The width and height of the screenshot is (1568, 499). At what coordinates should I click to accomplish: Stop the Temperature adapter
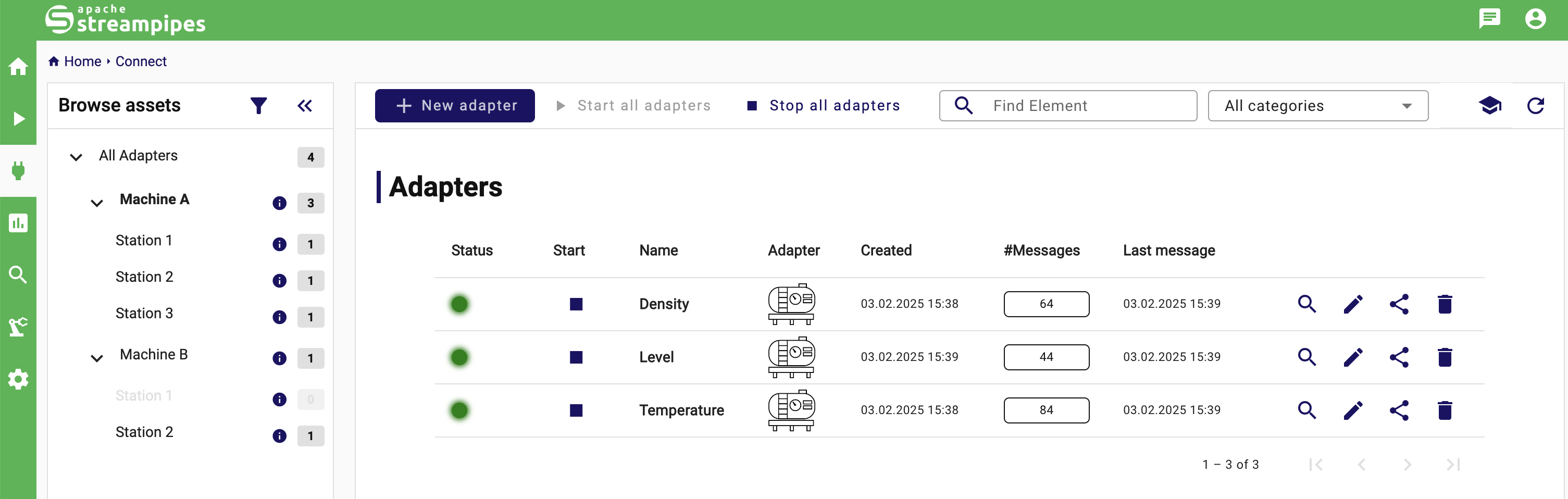(576, 410)
